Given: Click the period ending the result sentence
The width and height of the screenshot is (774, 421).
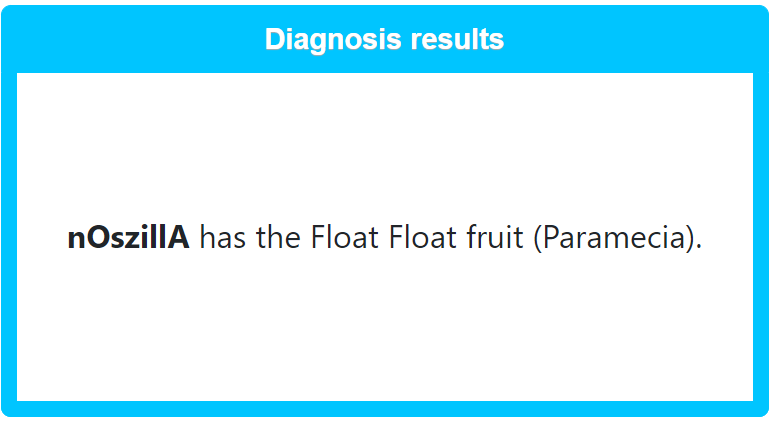Looking at the screenshot, I should pos(699,246).
